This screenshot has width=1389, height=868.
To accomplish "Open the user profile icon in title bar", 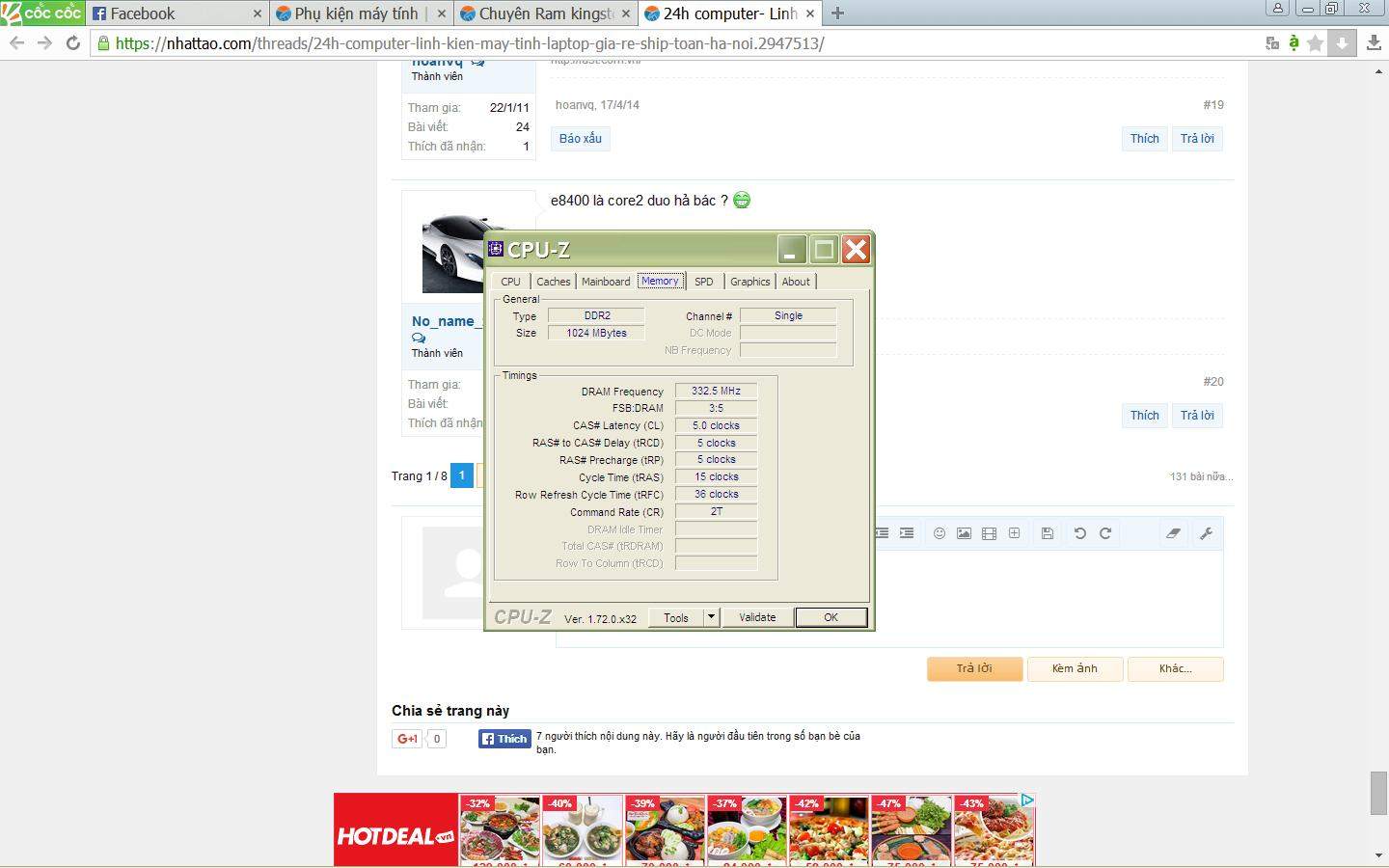I will pos(1278,8).
